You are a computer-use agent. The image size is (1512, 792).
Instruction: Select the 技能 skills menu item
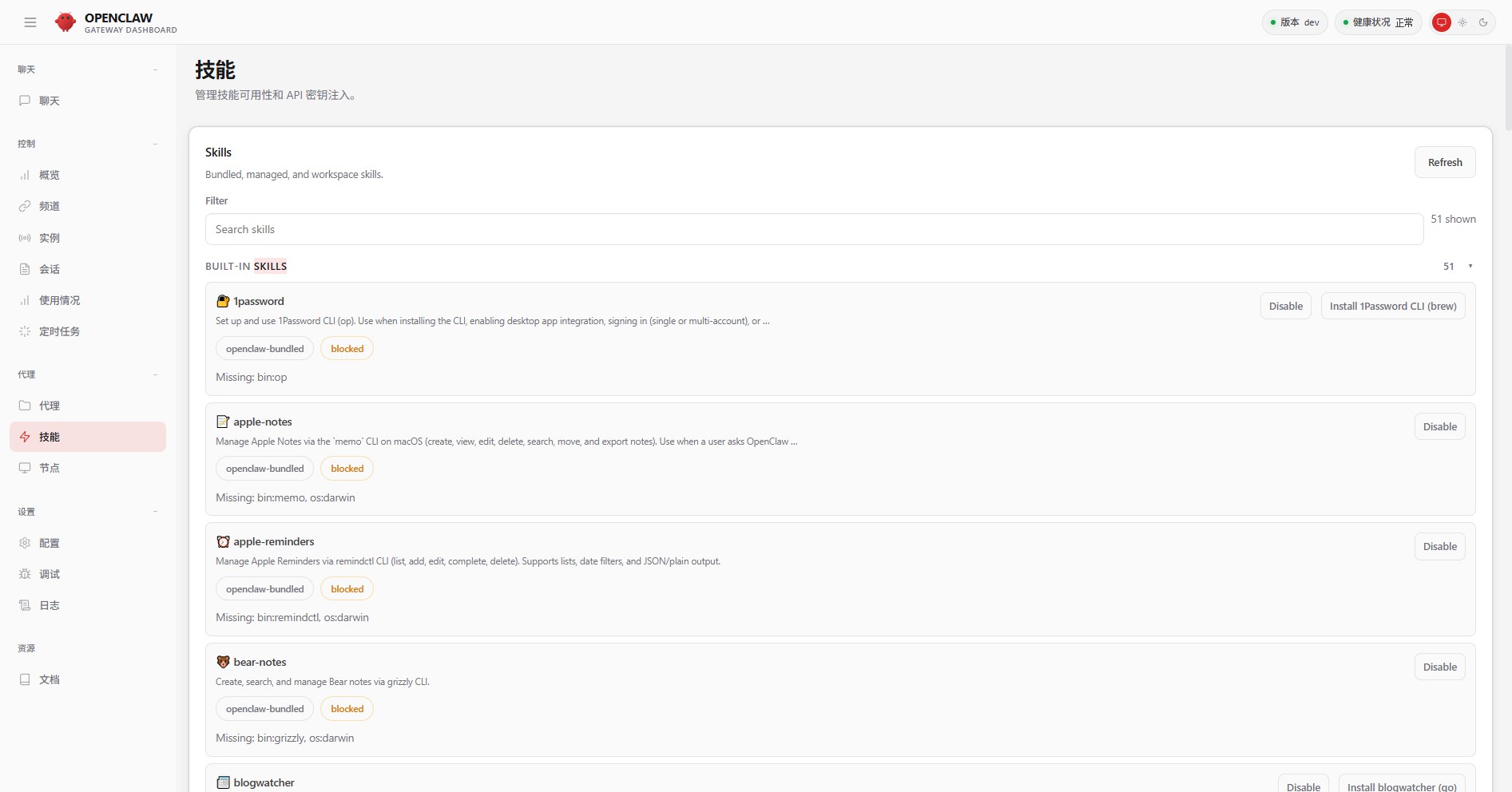(88, 437)
